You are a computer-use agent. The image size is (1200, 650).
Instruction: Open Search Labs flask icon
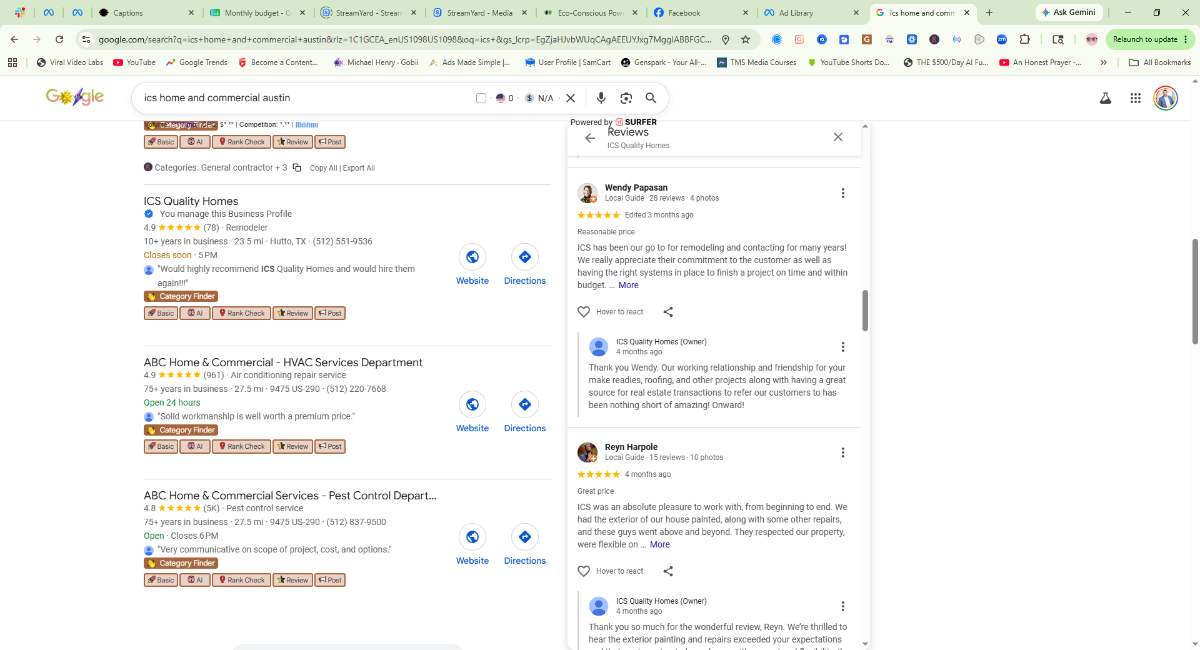1105,98
